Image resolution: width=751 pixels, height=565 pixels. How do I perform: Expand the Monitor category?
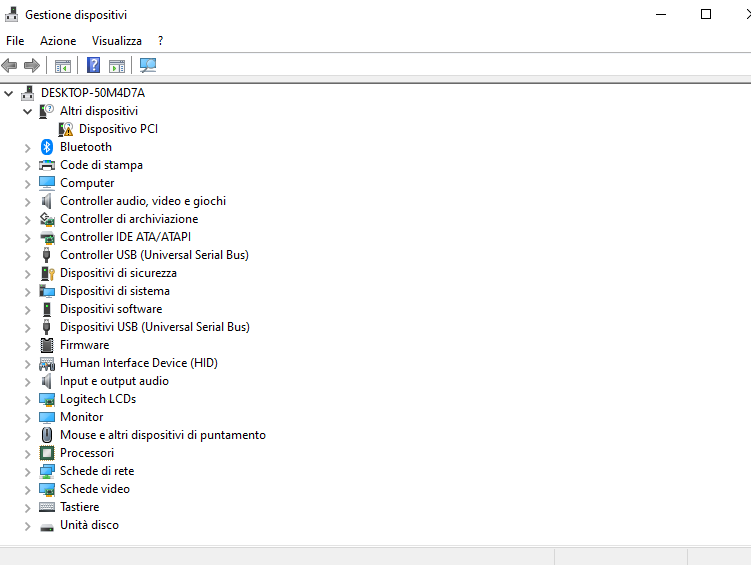(x=27, y=418)
